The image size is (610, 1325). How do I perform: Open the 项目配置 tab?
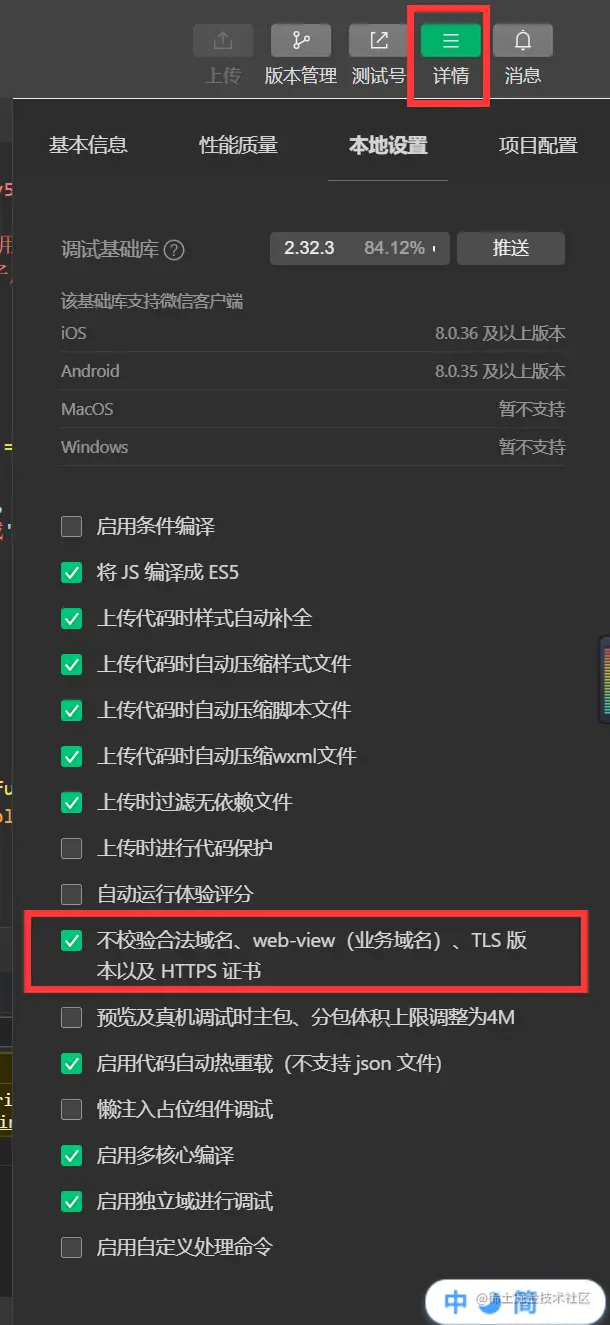point(538,145)
